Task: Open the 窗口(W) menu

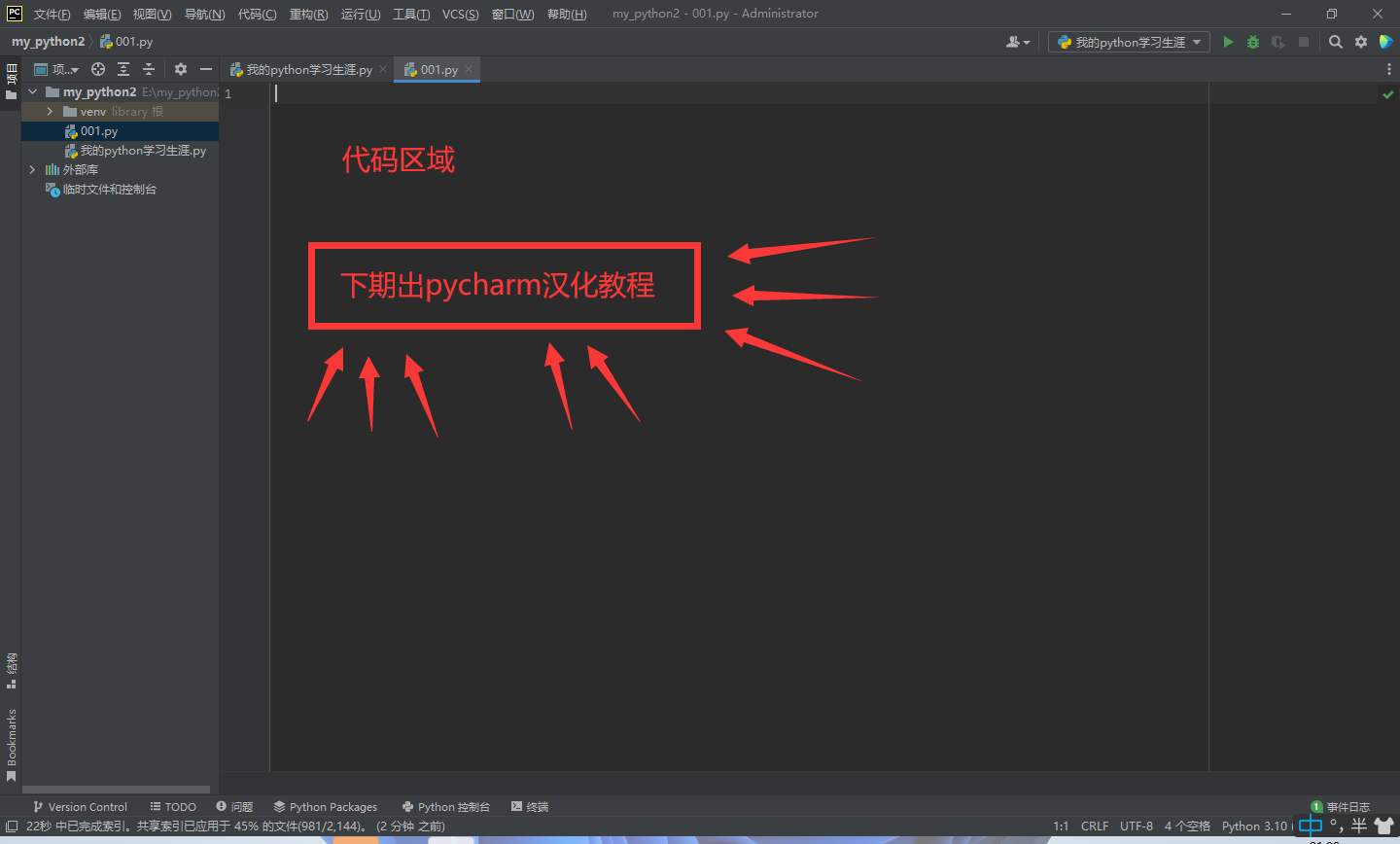Action: (x=512, y=14)
